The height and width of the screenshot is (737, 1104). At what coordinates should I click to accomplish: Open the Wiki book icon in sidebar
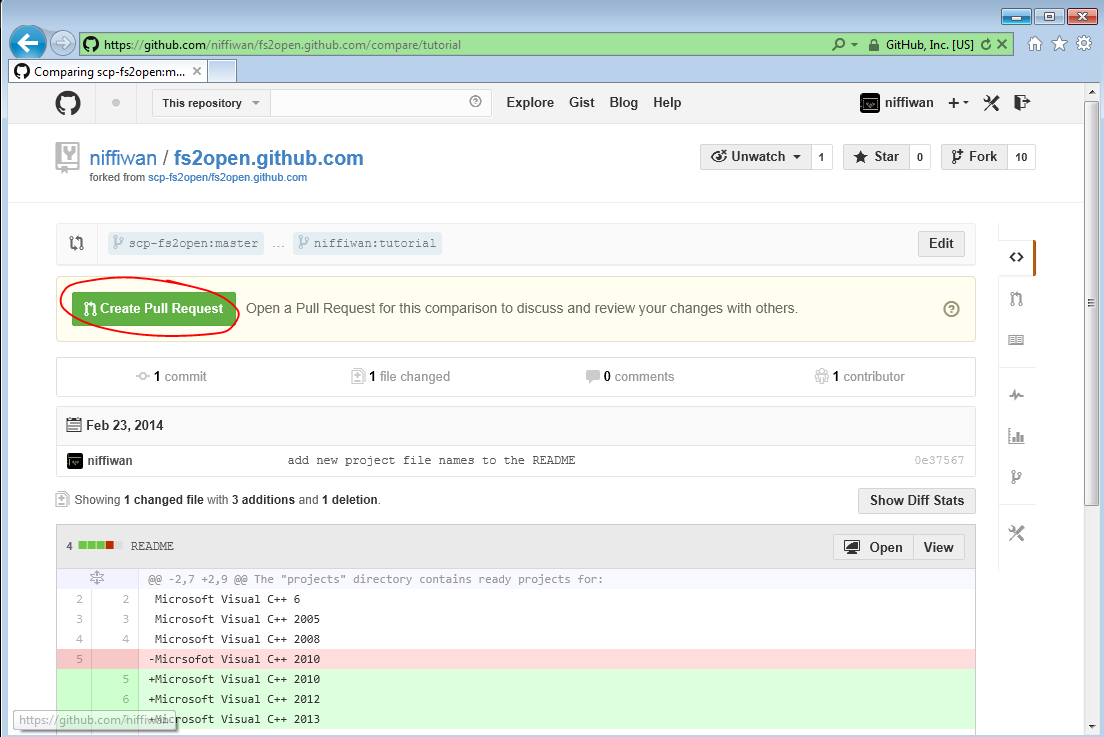(x=1016, y=340)
